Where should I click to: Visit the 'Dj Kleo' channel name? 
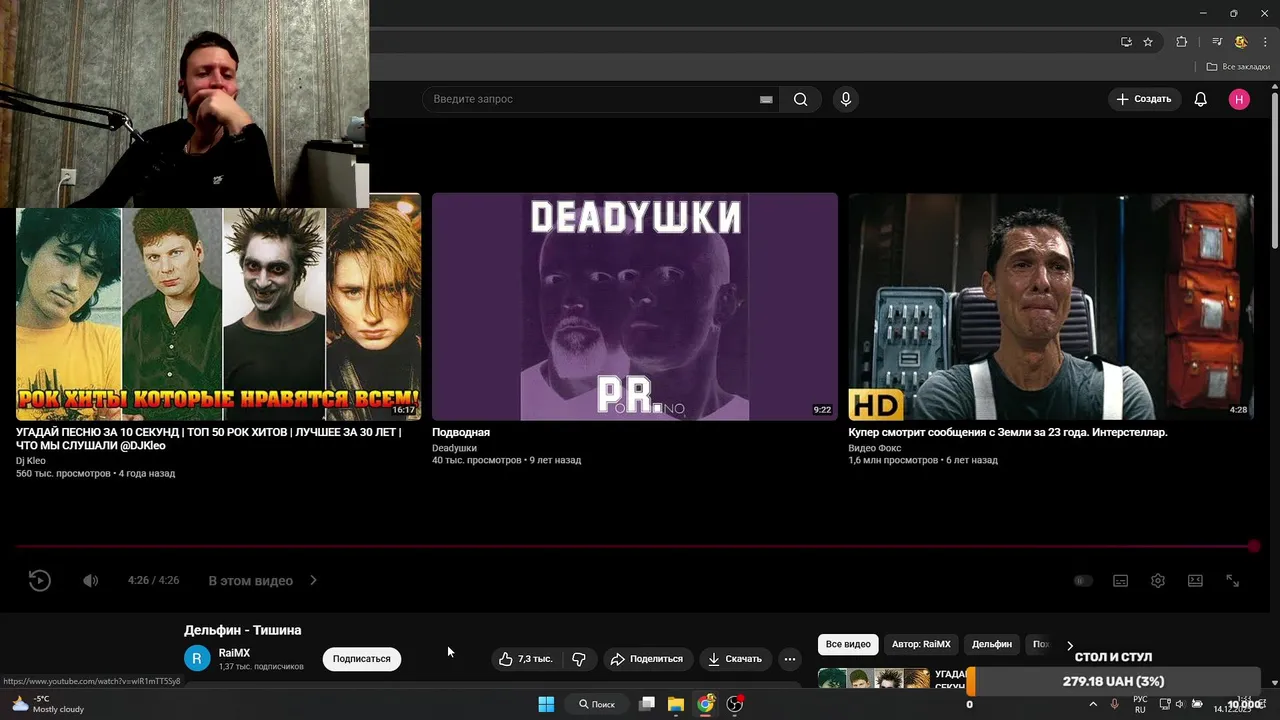31,461
